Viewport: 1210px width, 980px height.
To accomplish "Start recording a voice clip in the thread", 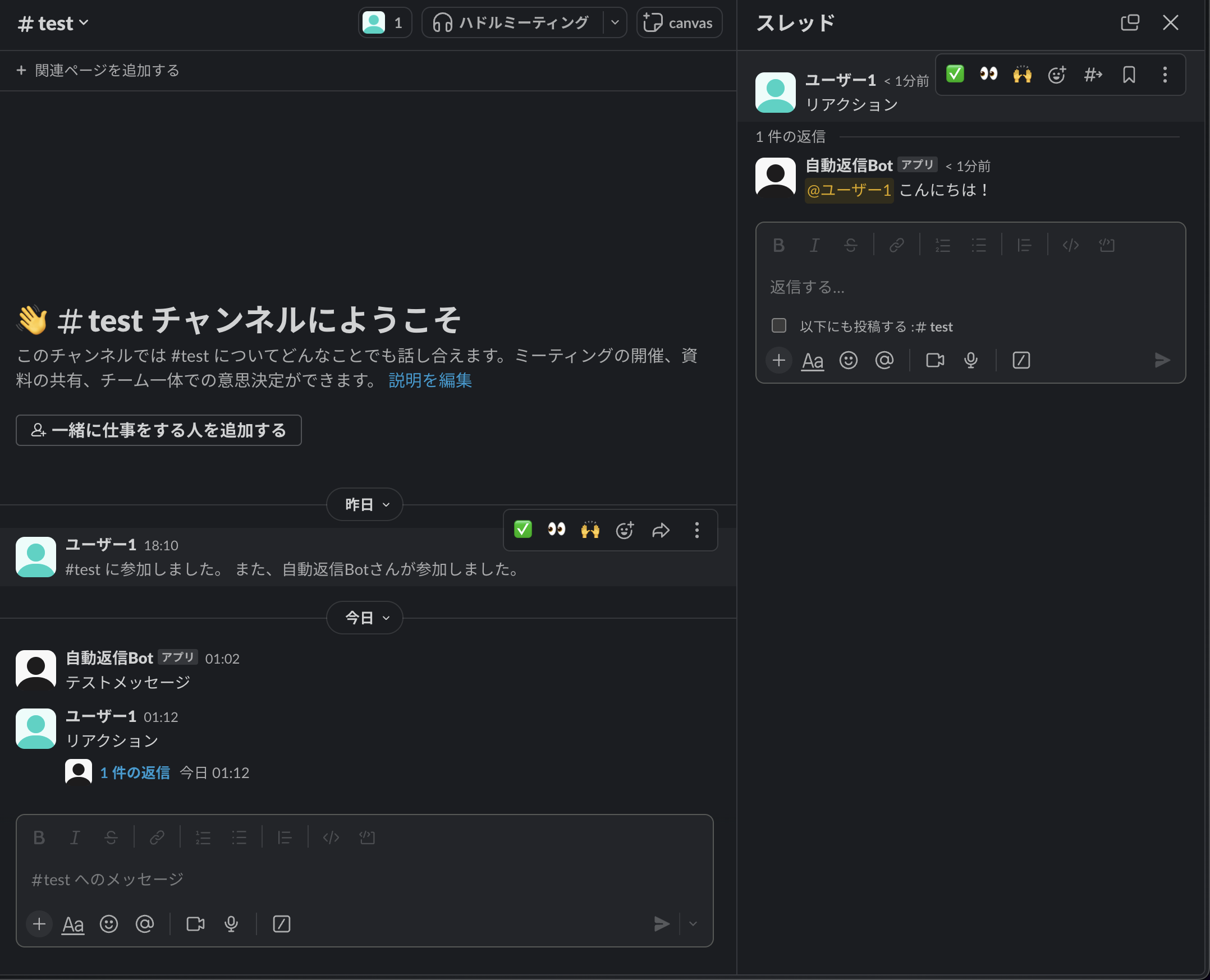I will click(970, 360).
